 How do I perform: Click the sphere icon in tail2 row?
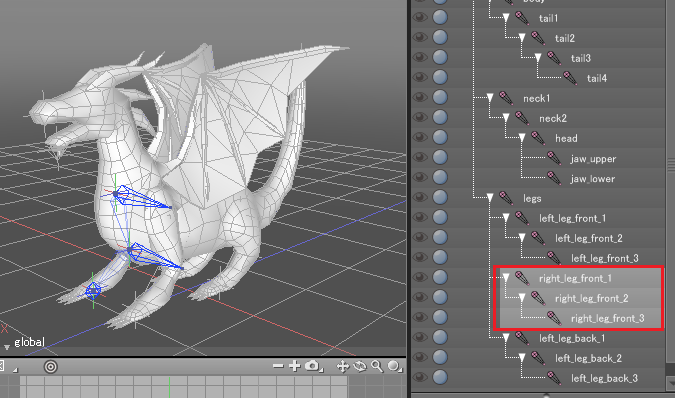click(440, 38)
